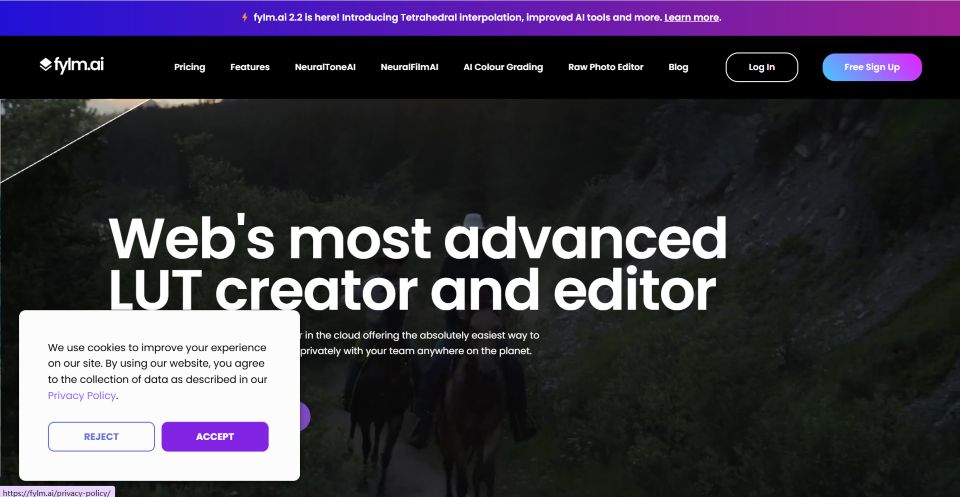Open Raw Photo Editor page
Screen dimensions: 960x497
click(606, 67)
